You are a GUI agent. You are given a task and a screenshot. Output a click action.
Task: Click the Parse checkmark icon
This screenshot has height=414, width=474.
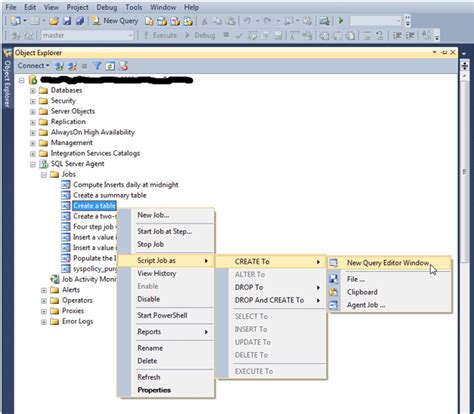click(x=239, y=35)
